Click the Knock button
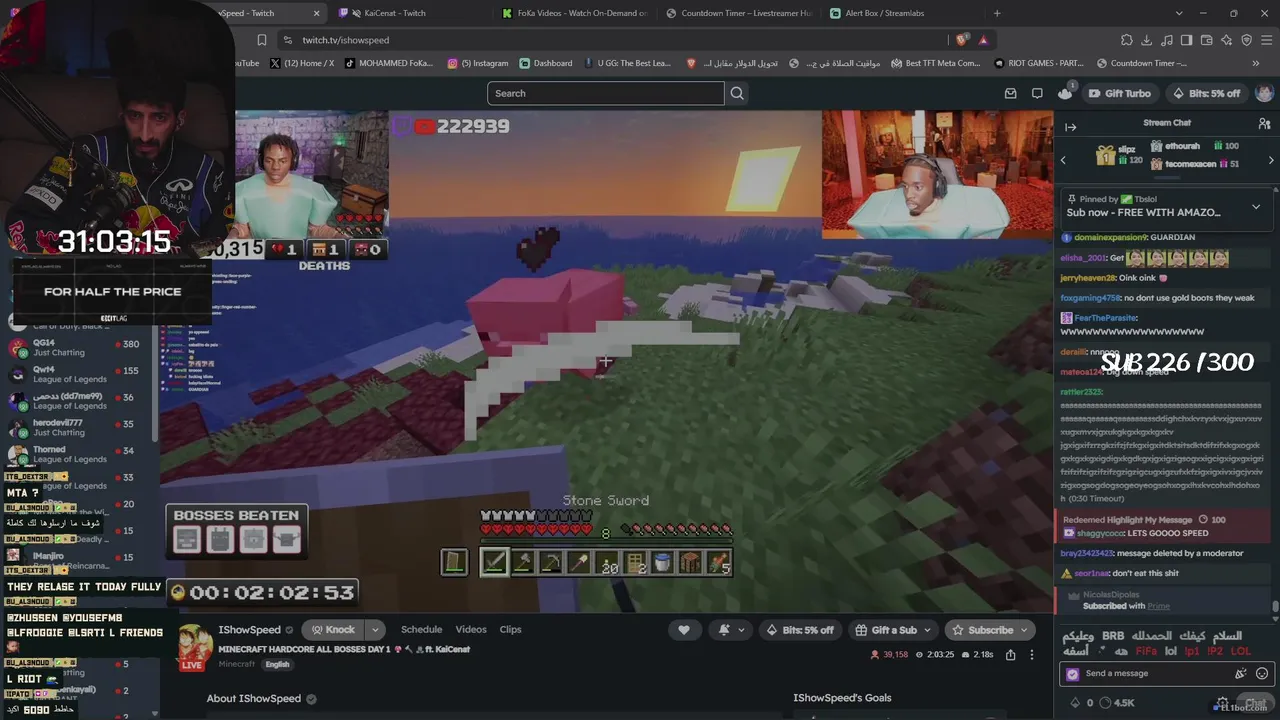 (x=333, y=630)
